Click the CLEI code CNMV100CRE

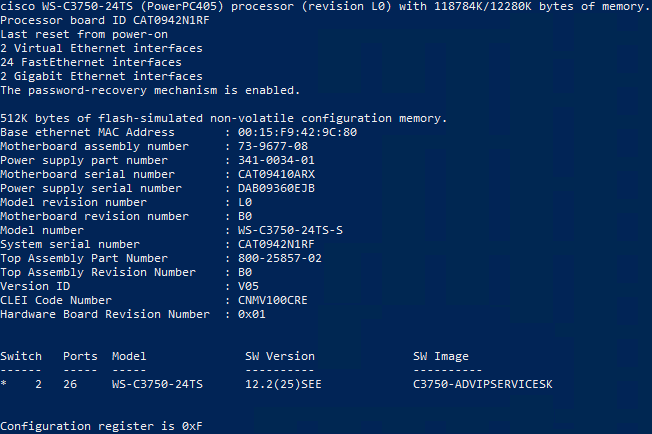(273, 300)
